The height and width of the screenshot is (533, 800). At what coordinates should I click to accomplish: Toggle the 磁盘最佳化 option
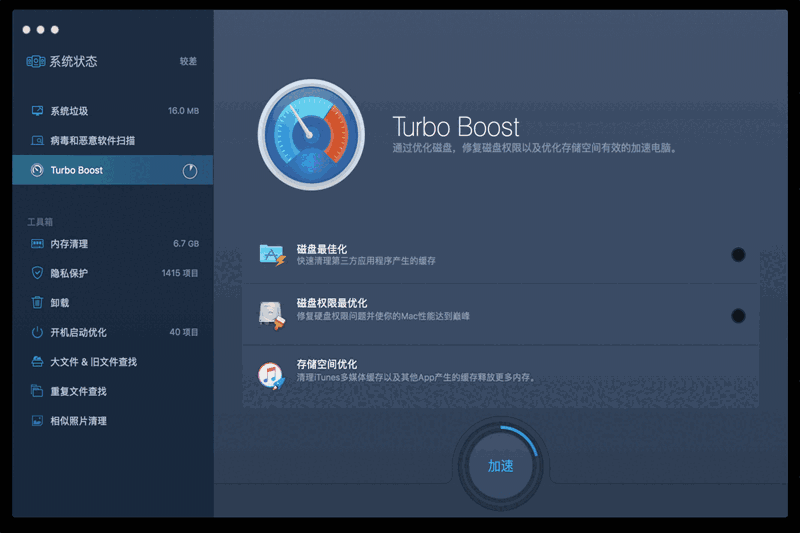(x=738, y=255)
